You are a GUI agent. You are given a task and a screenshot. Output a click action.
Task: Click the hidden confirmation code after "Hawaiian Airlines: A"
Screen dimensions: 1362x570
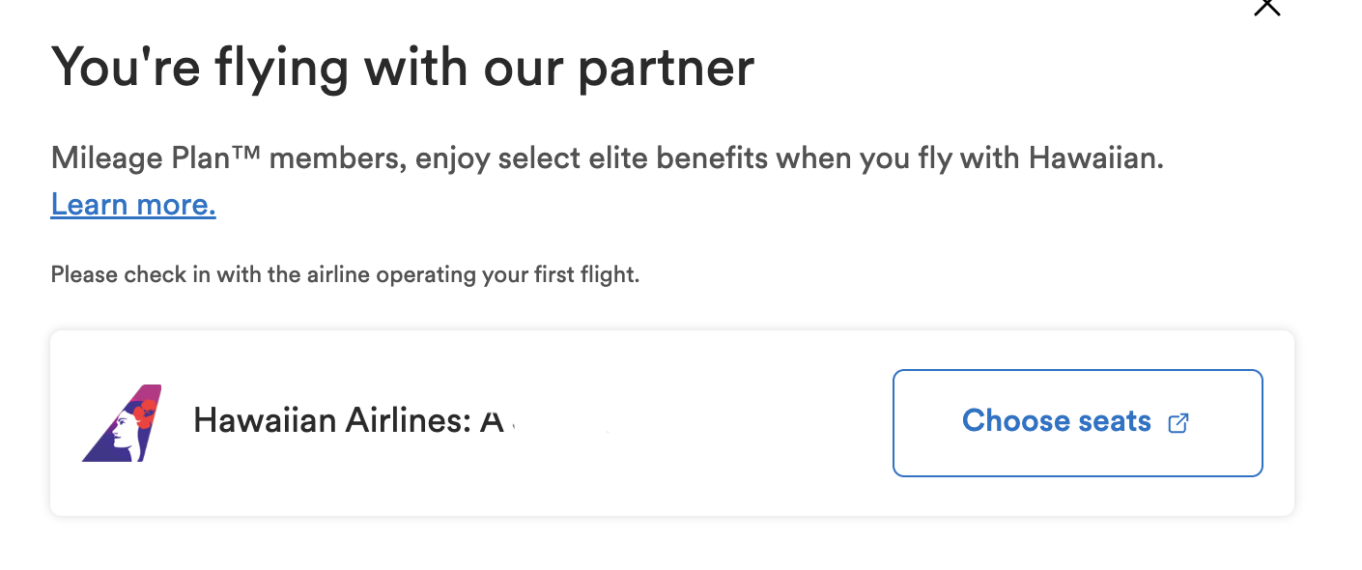coord(565,422)
